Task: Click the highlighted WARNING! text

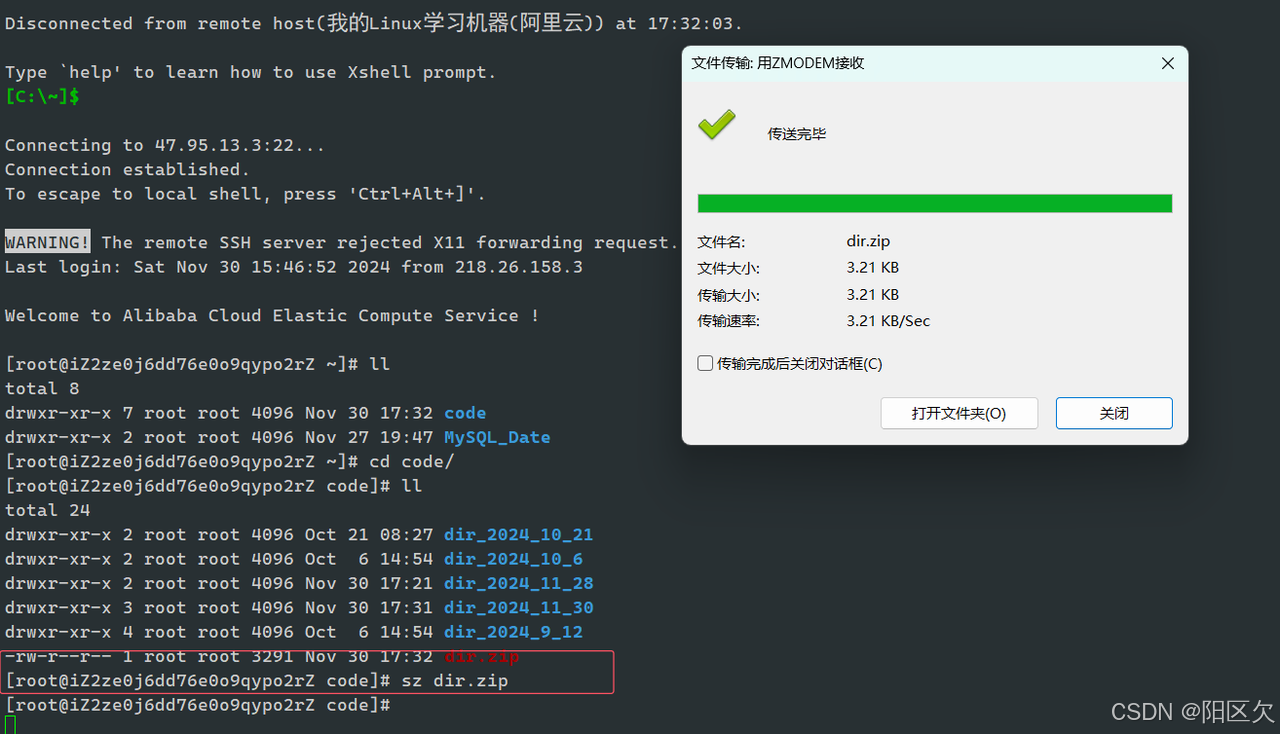Action: point(47,242)
